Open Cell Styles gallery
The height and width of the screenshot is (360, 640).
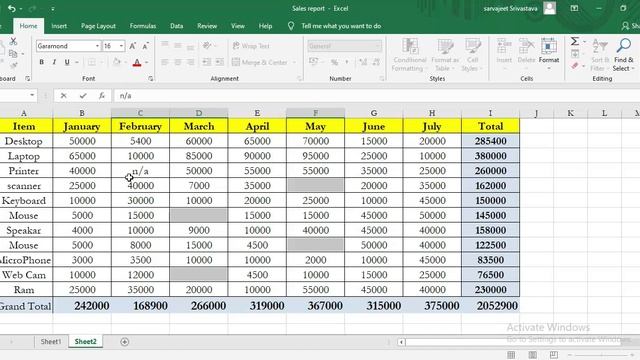(472, 55)
